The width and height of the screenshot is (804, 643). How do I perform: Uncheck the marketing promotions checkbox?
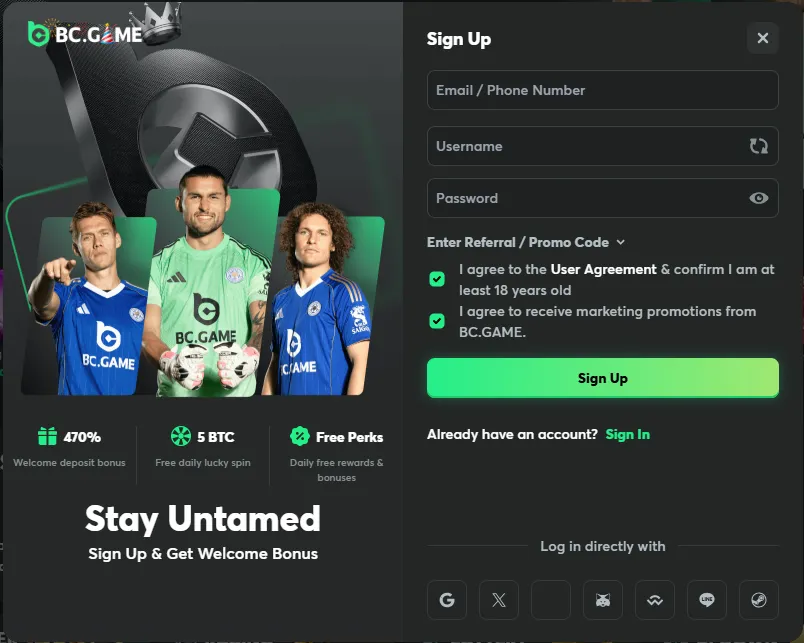coord(437,321)
